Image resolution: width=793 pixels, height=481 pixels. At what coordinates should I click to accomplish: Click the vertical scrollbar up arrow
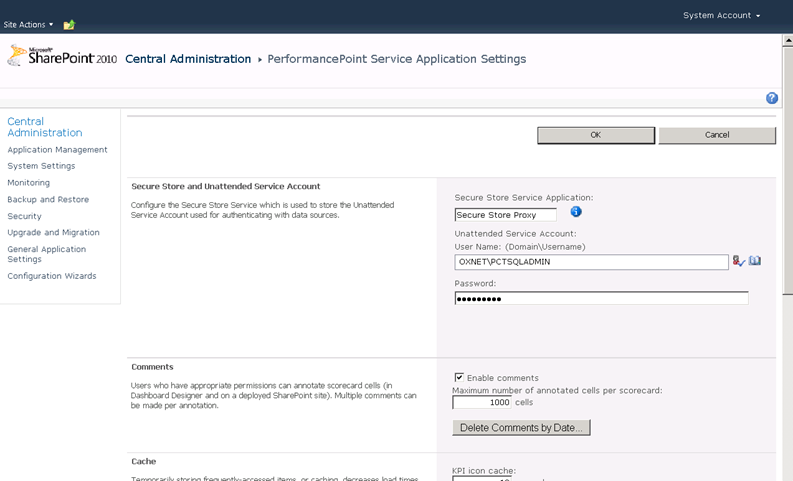click(x=788, y=40)
